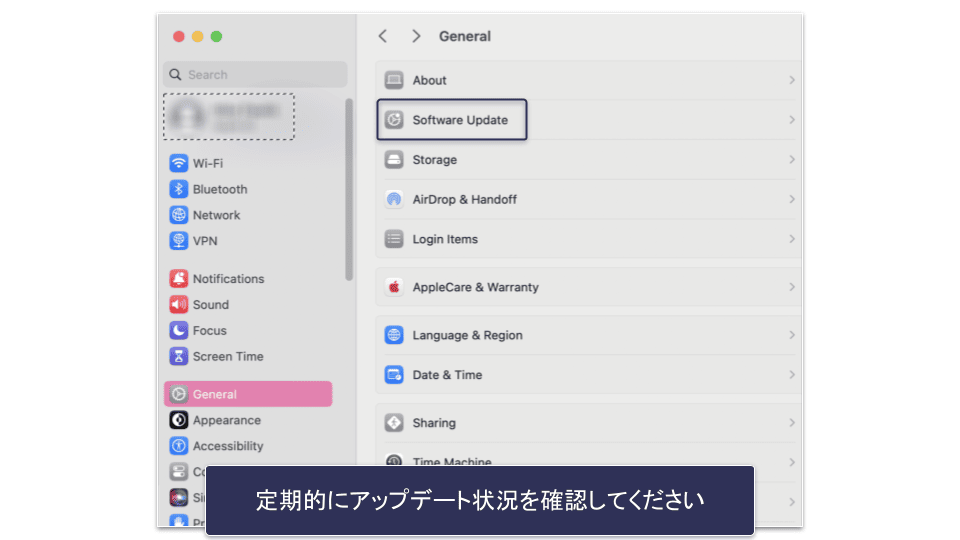This screenshot has height=540, width=960.
Task: Select VPN in the sidebar
Action: pos(248,241)
